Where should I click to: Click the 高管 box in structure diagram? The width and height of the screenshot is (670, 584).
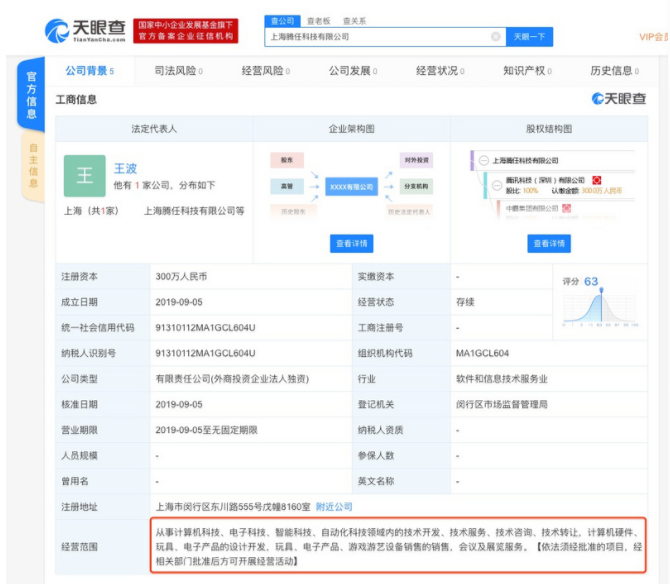click(x=287, y=187)
